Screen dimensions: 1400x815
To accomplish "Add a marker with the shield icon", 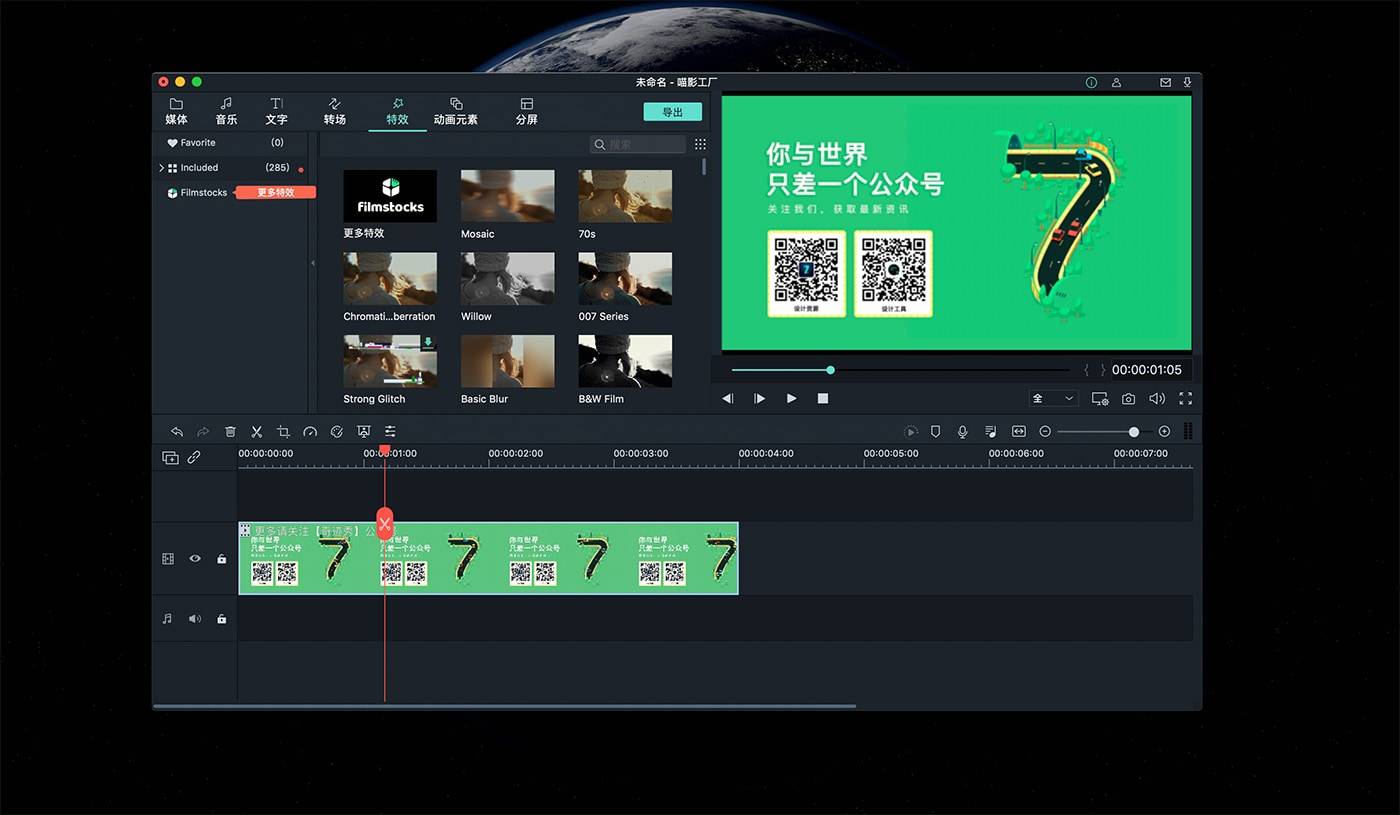I will [936, 432].
